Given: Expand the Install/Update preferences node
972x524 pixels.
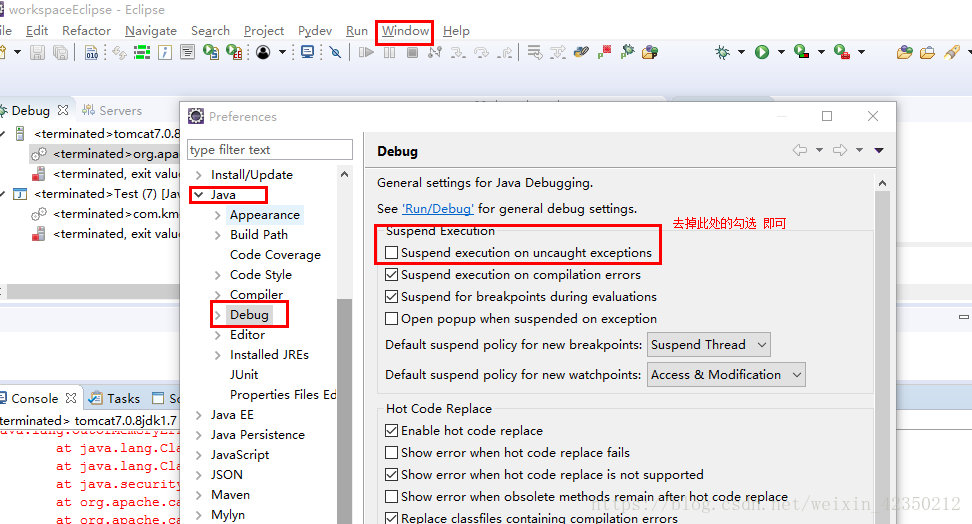Looking at the screenshot, I should coord(198,175).
